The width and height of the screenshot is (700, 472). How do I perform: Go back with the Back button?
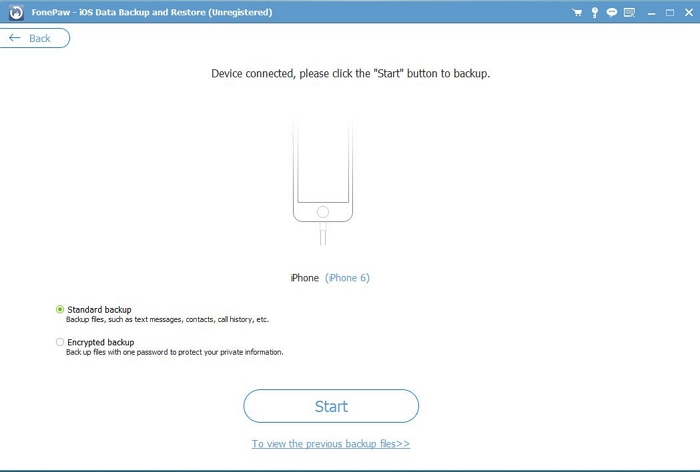click(34, 38)
